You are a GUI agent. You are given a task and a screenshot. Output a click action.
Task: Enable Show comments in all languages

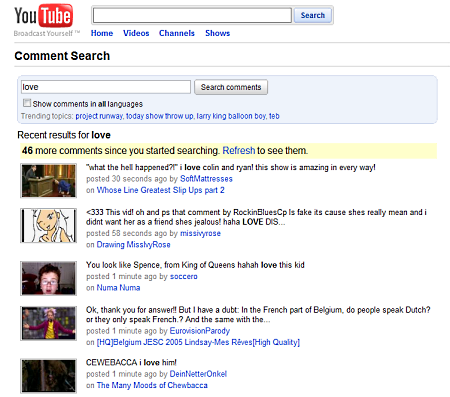[27, 103]
